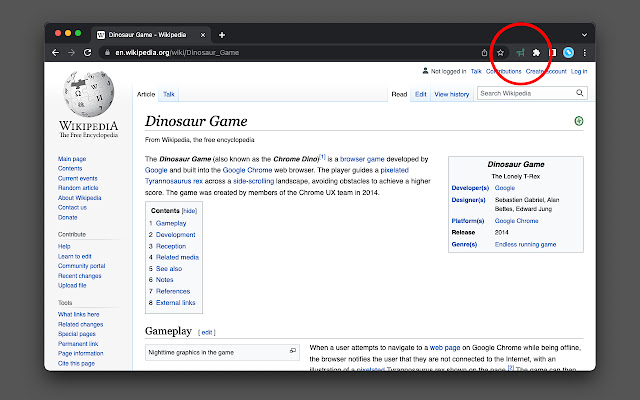Enlarge the Nighttime graphics thumbnail icon

point(293,351)
